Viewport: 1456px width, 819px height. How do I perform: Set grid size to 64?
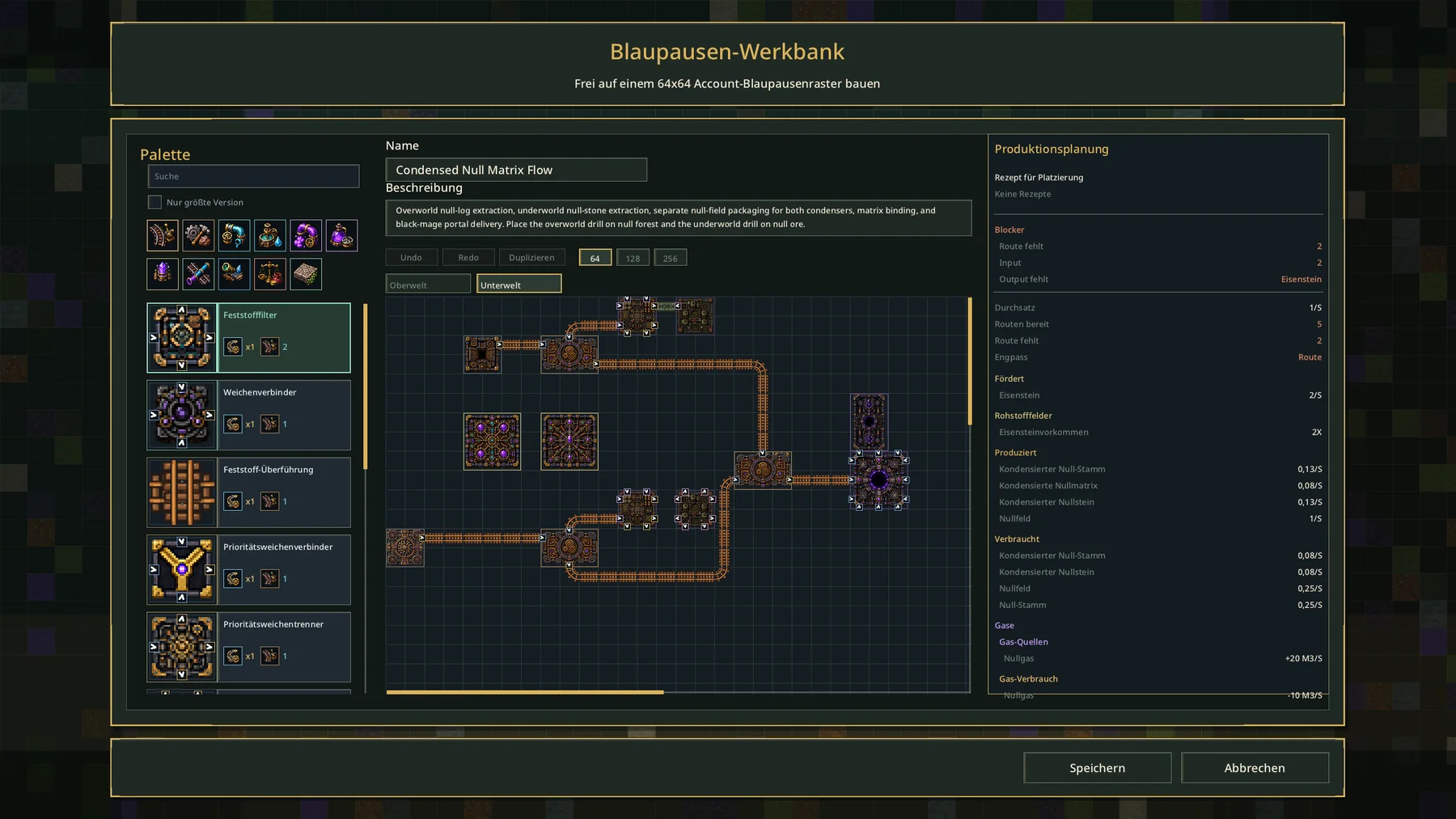[x=595, y=258]
